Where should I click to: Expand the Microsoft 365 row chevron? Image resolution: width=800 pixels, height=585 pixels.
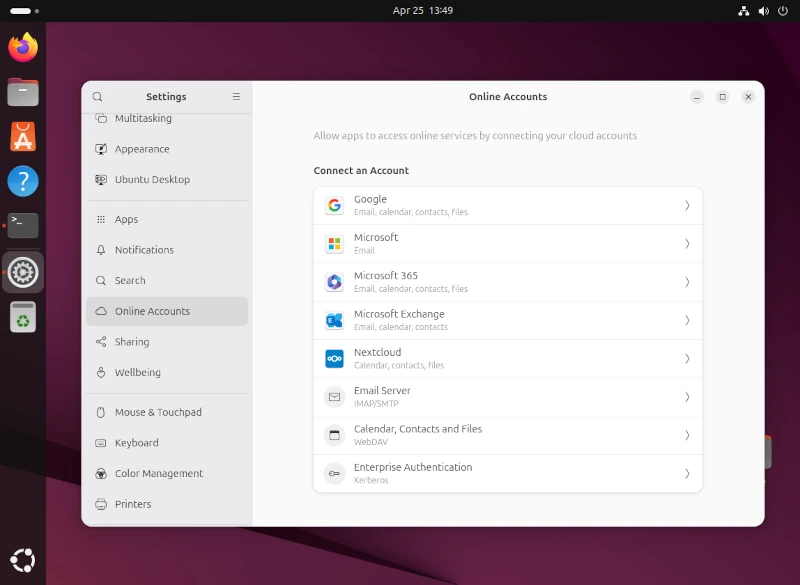pyautogui.click(x=687, y=282)
